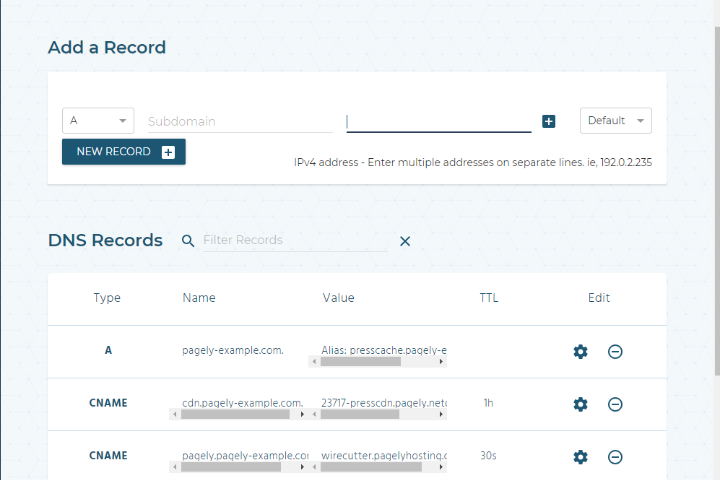Click the horizontal scrollbar under pagely.pagely-example name

tap(231, 467)
